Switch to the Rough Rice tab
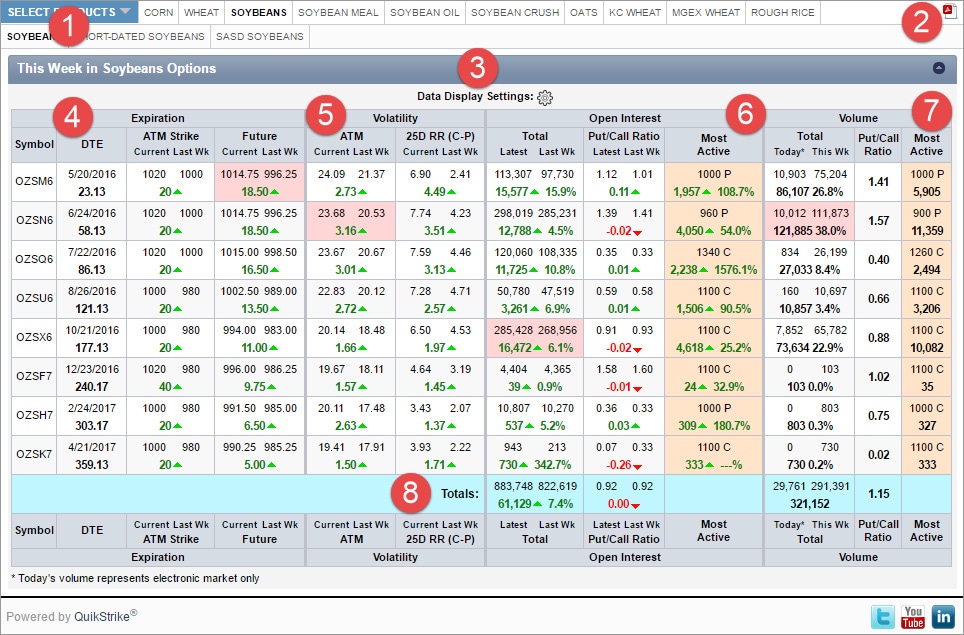 [782, 13]
